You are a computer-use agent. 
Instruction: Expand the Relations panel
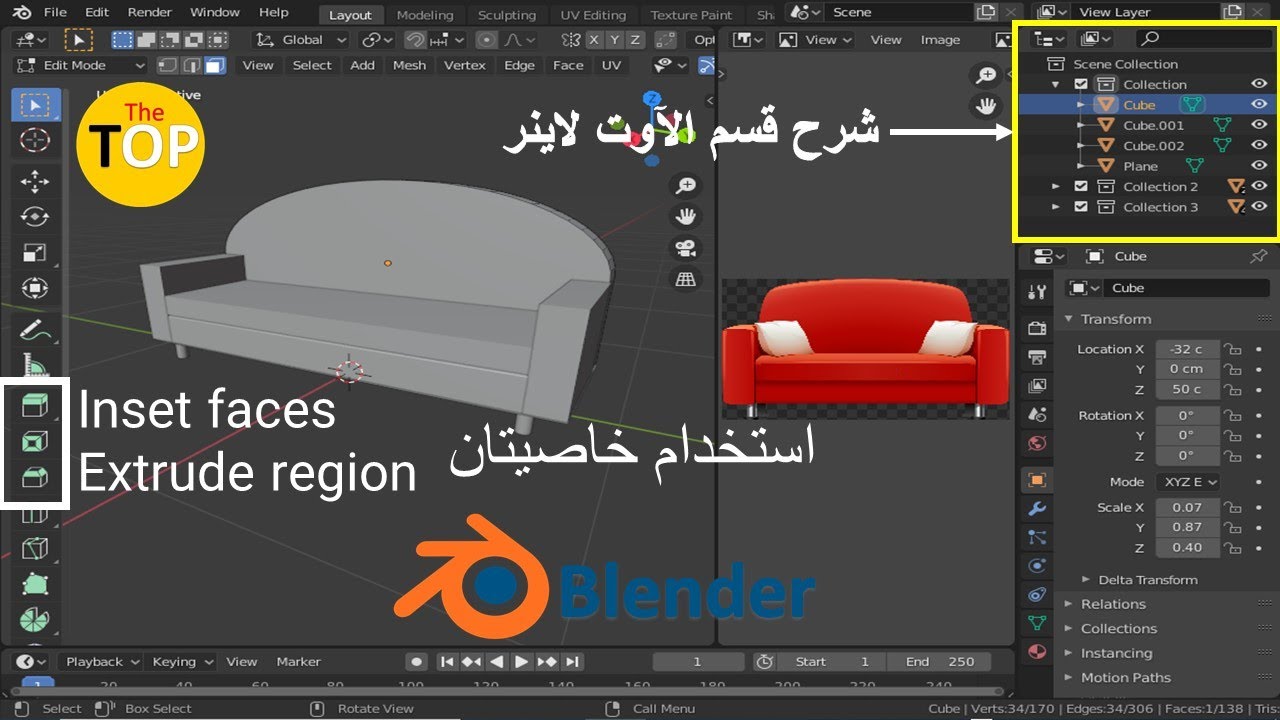(1068, 604)
